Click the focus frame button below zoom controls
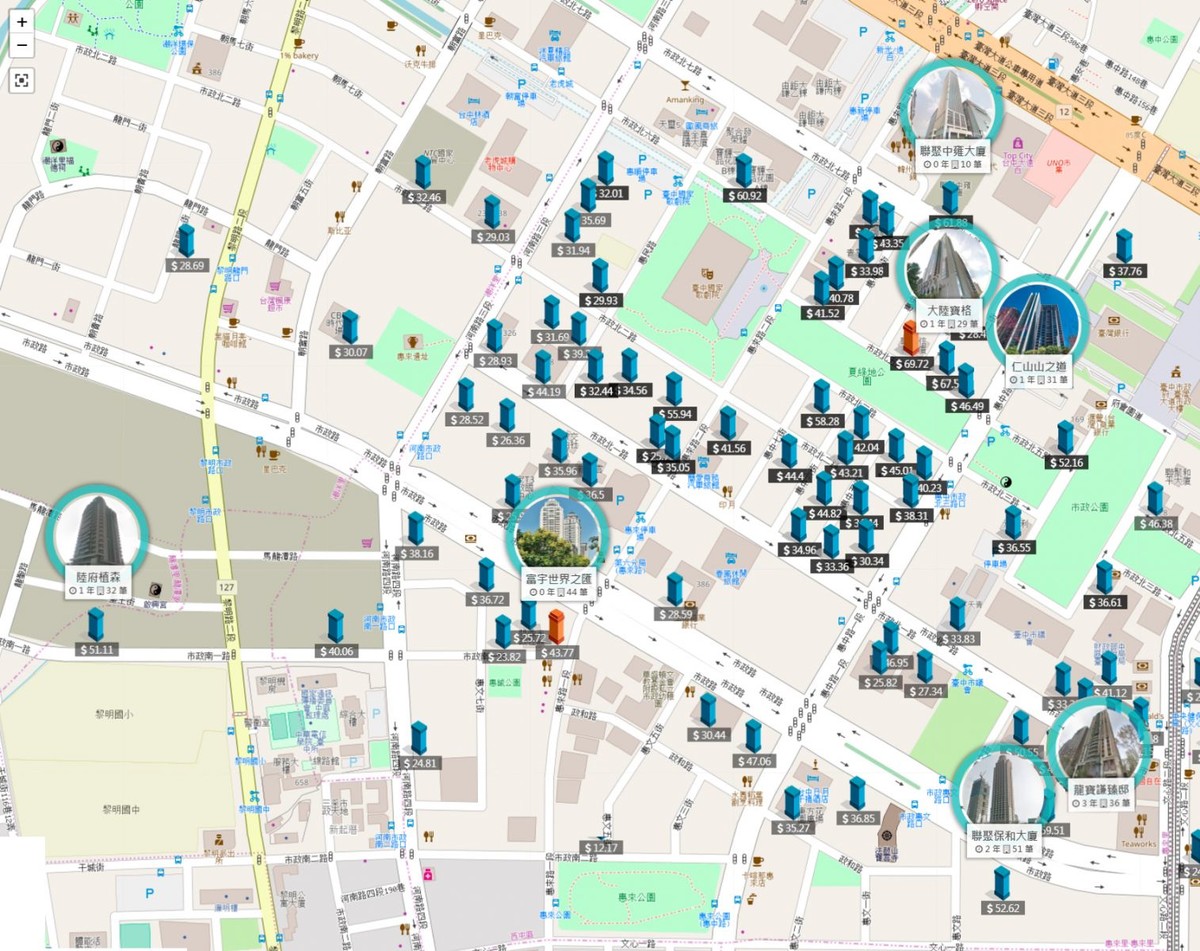Viewport: 1200px width, 951px height. [22, 80]
